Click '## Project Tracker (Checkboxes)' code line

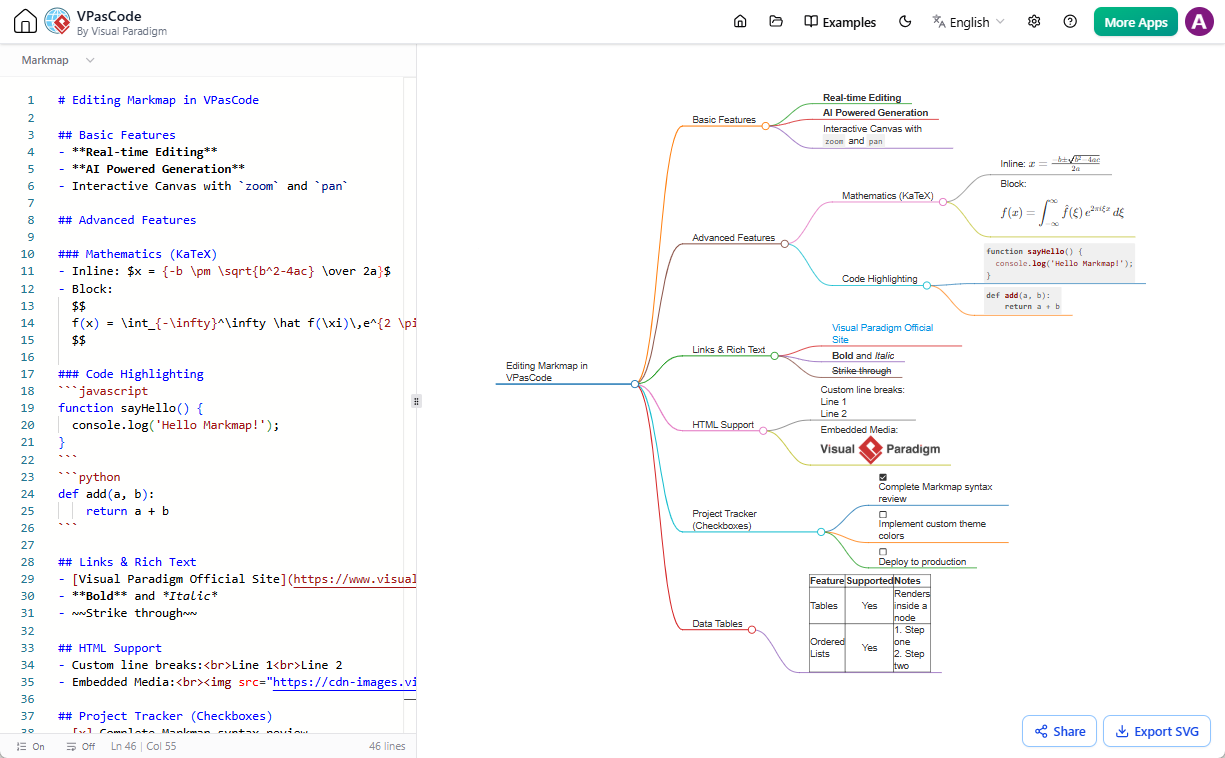click(165, 716)
